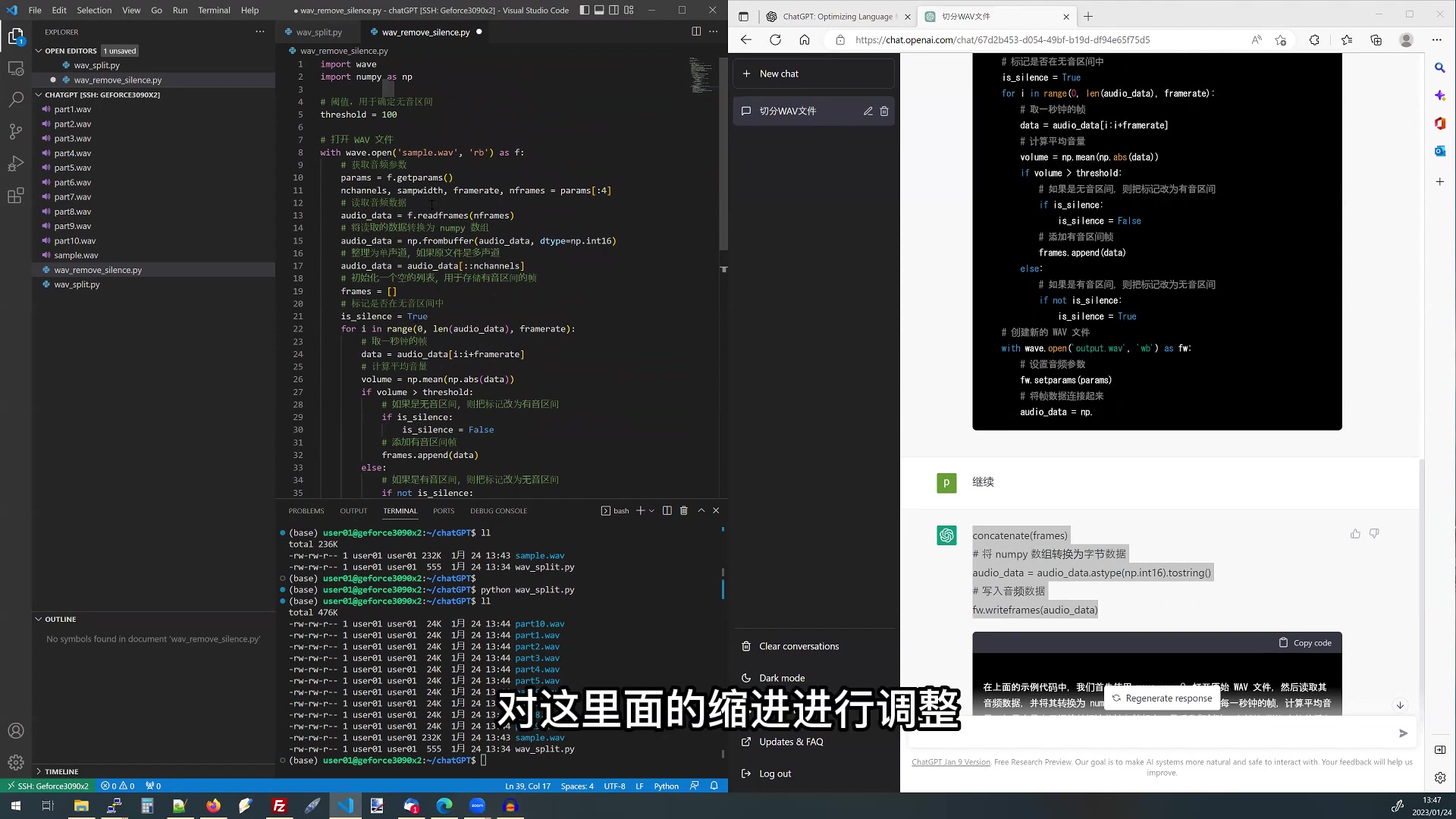Image resolution: width=1456 pixels, height=819 pixels.
Task: Kill terminal with the trash icon
Action: [x=683, y=510]
